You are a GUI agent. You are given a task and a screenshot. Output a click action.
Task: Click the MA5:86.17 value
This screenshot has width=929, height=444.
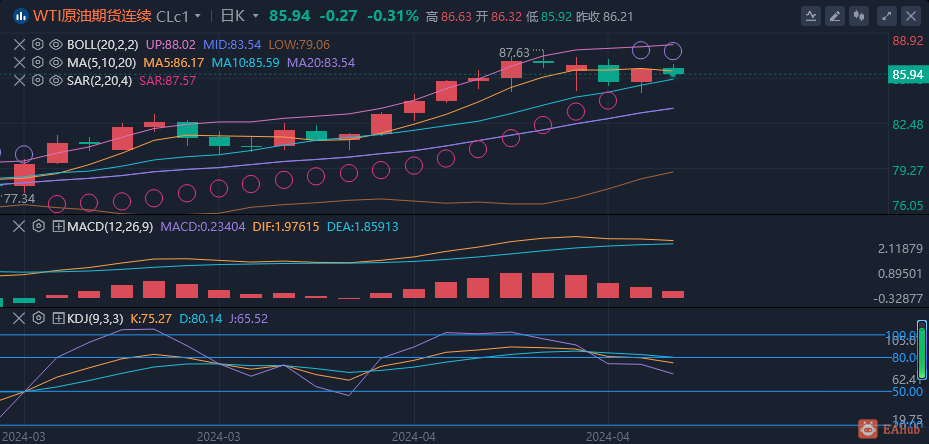172,62
